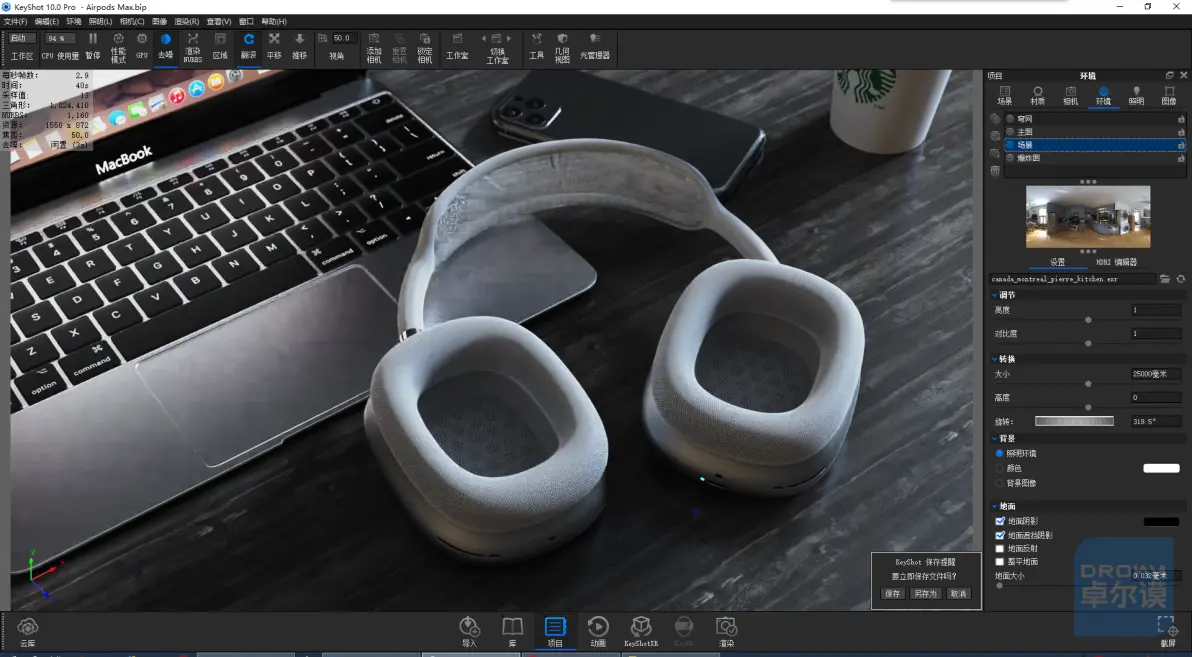Viewport: 1192px width, 657px height.
Task: Click the white background color swatch
Action: (x=1161, y=468)
